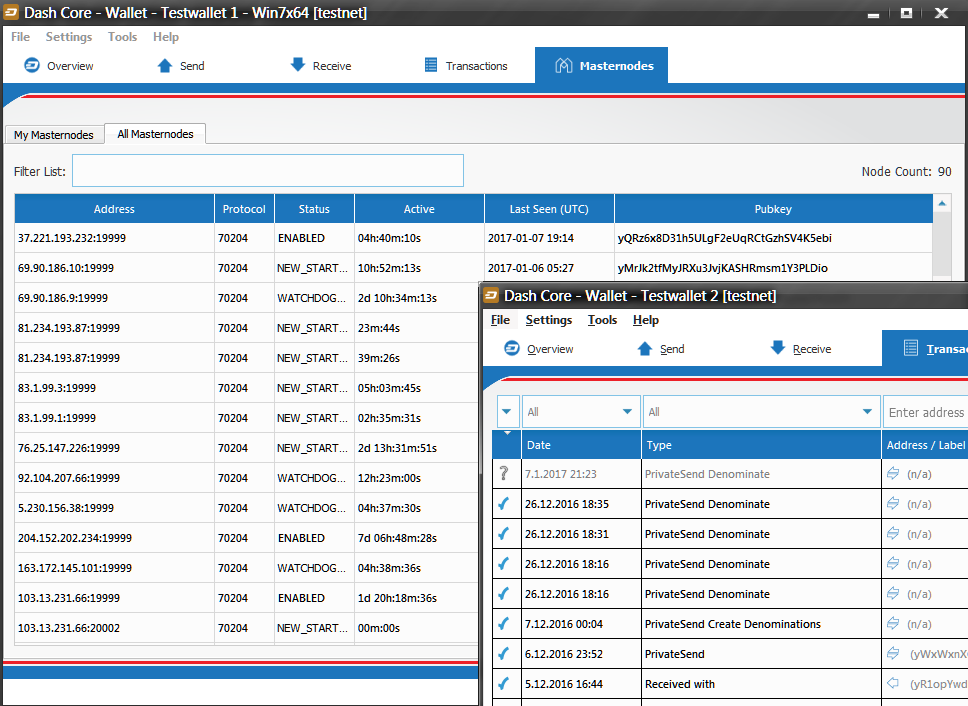Open the Settings menu in Testwallet 1

pyautogui.click(x=69, y=36)
